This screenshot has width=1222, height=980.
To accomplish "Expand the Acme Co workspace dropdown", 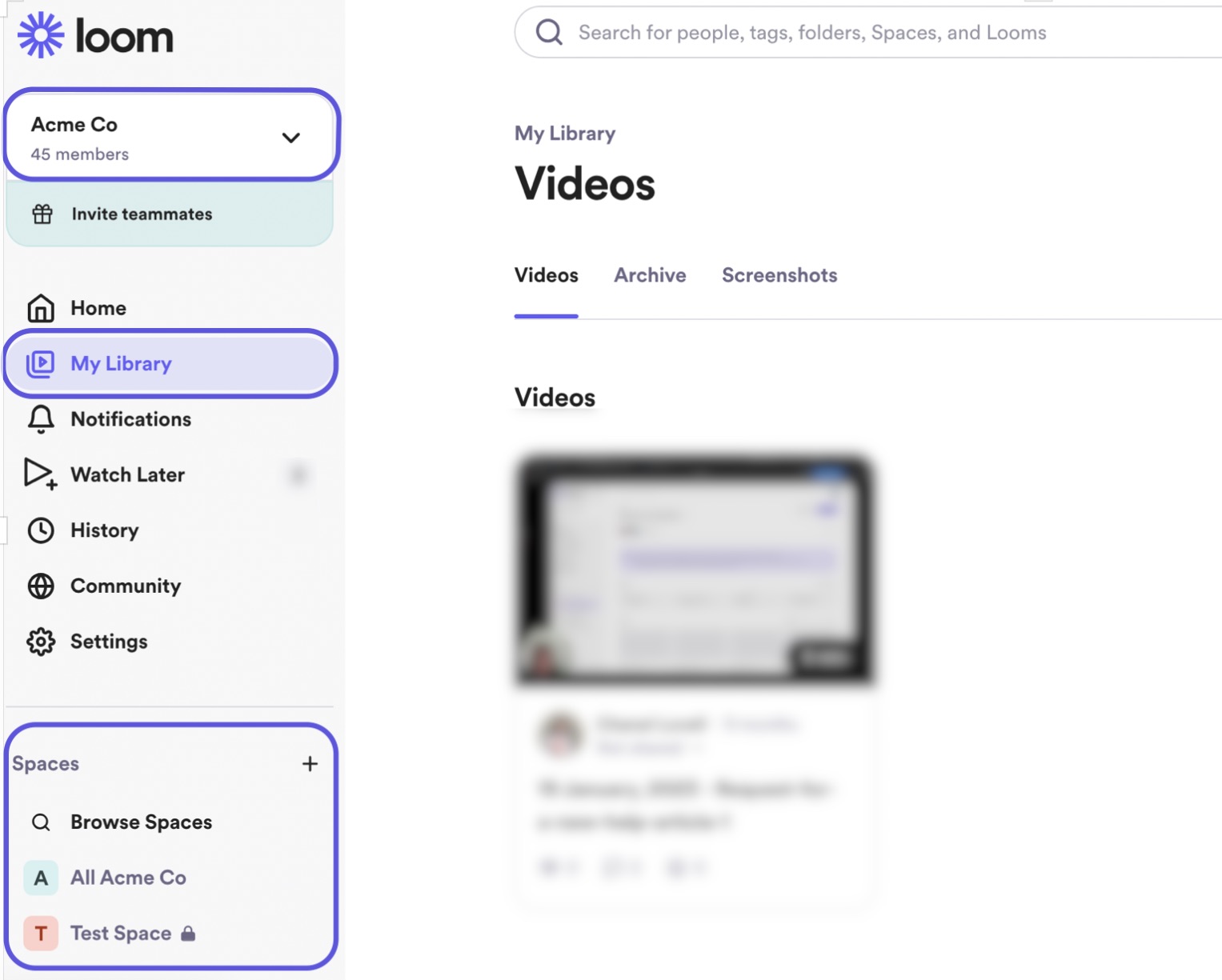I will (x=290, y=138).
